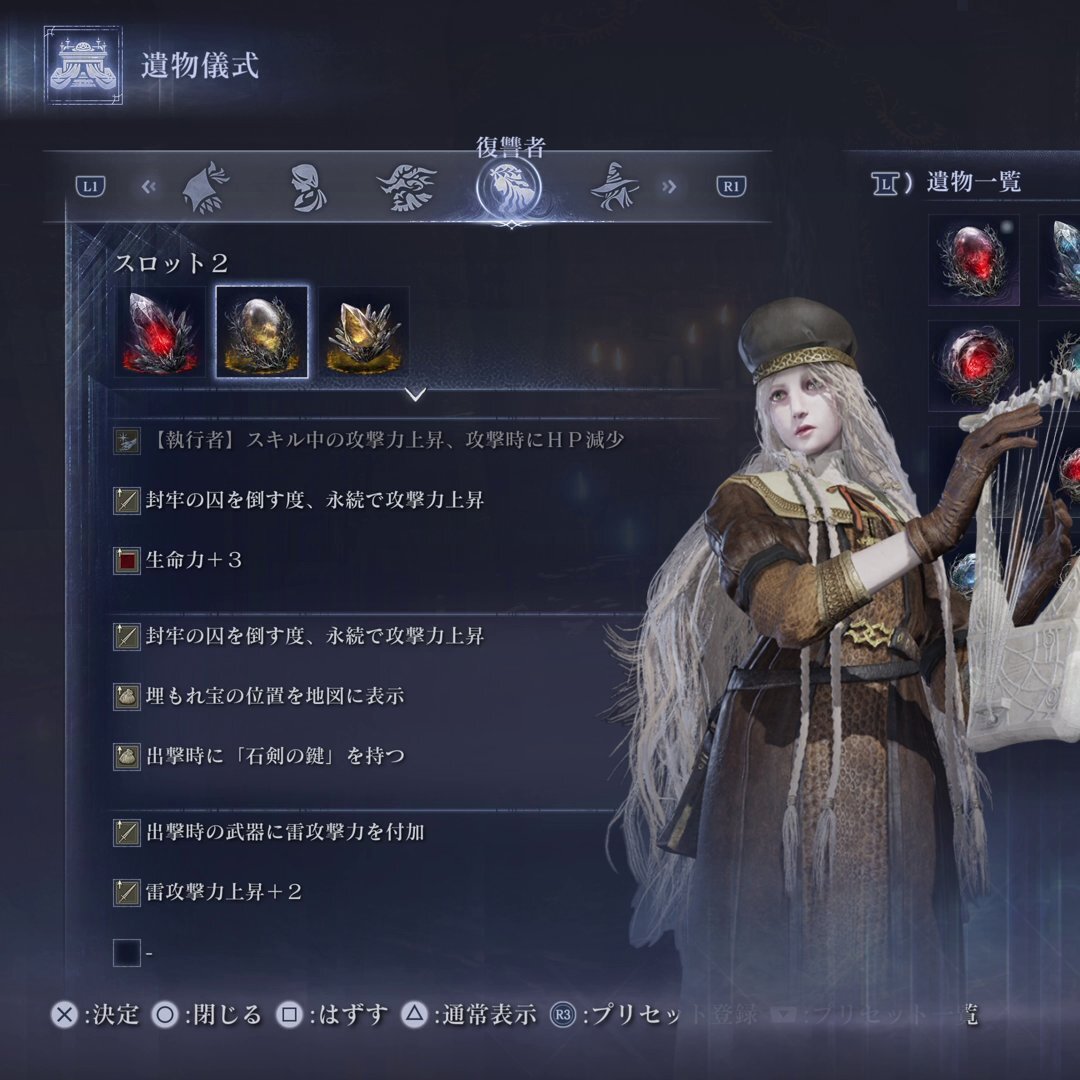
Task: Click the right double-chevron character arrow
Action: point(669,187)
